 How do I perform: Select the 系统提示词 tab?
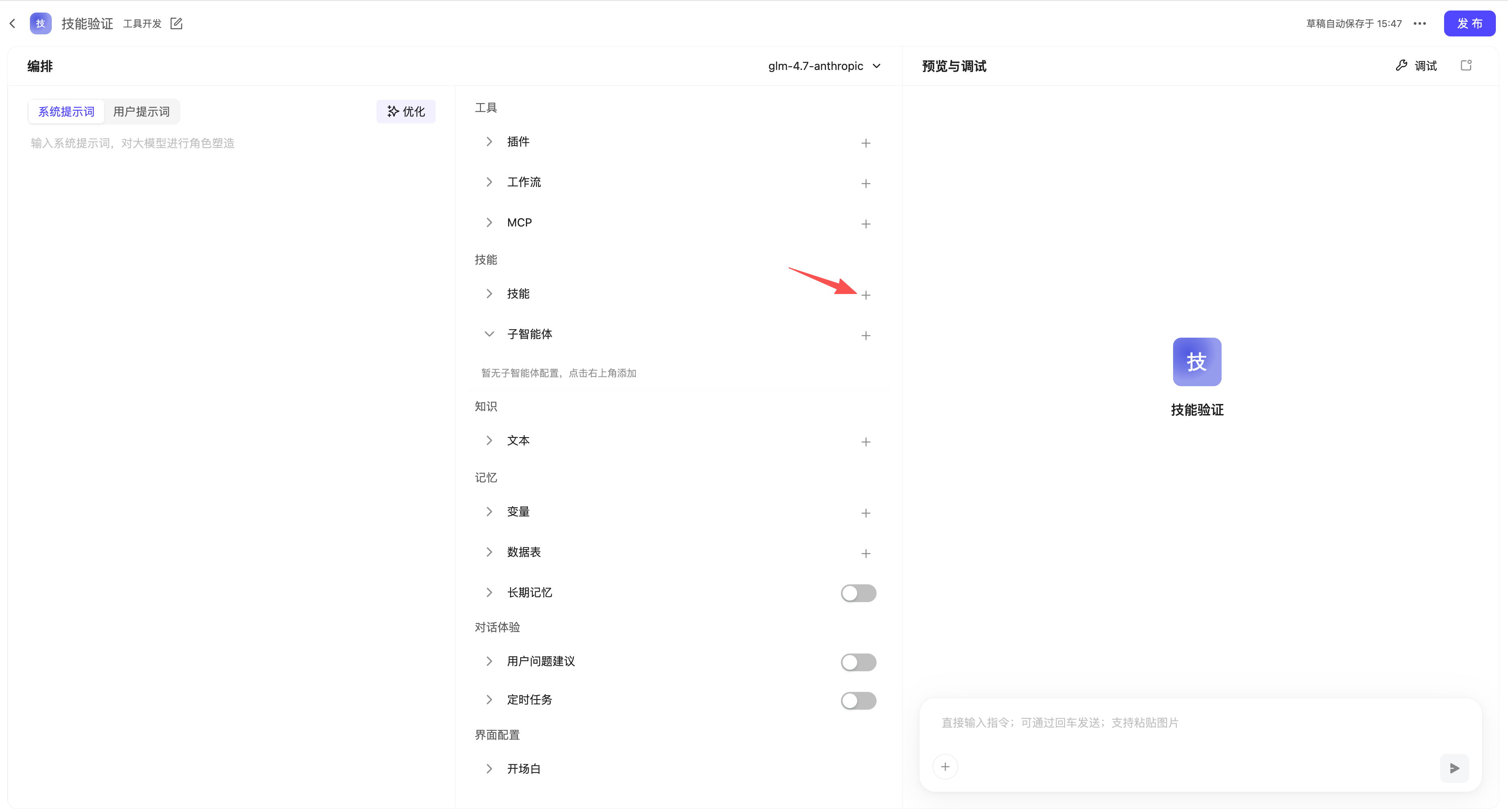(66, 111)
